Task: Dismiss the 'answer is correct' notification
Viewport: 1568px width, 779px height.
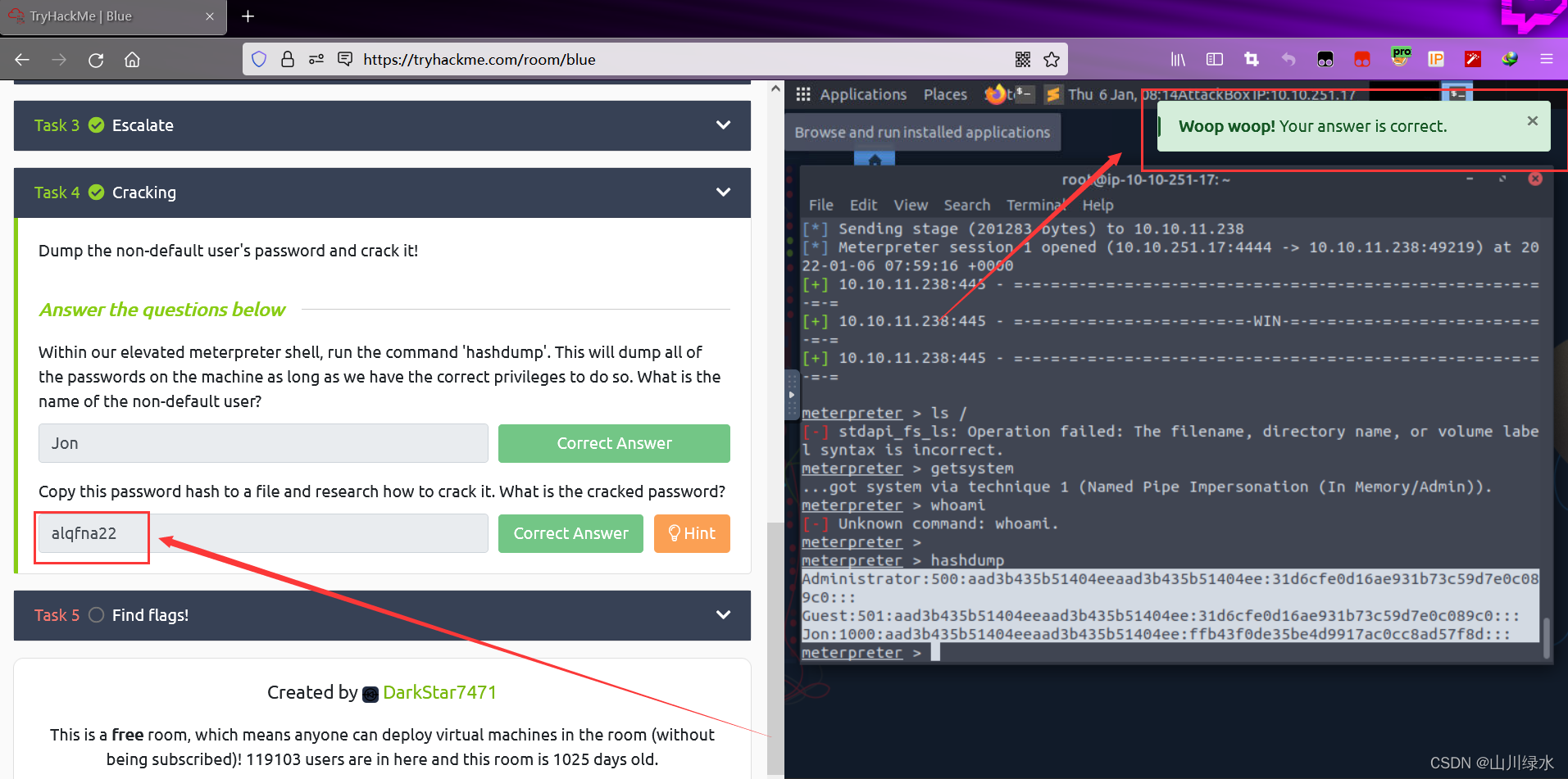Action: click(x=1533, y=121)
